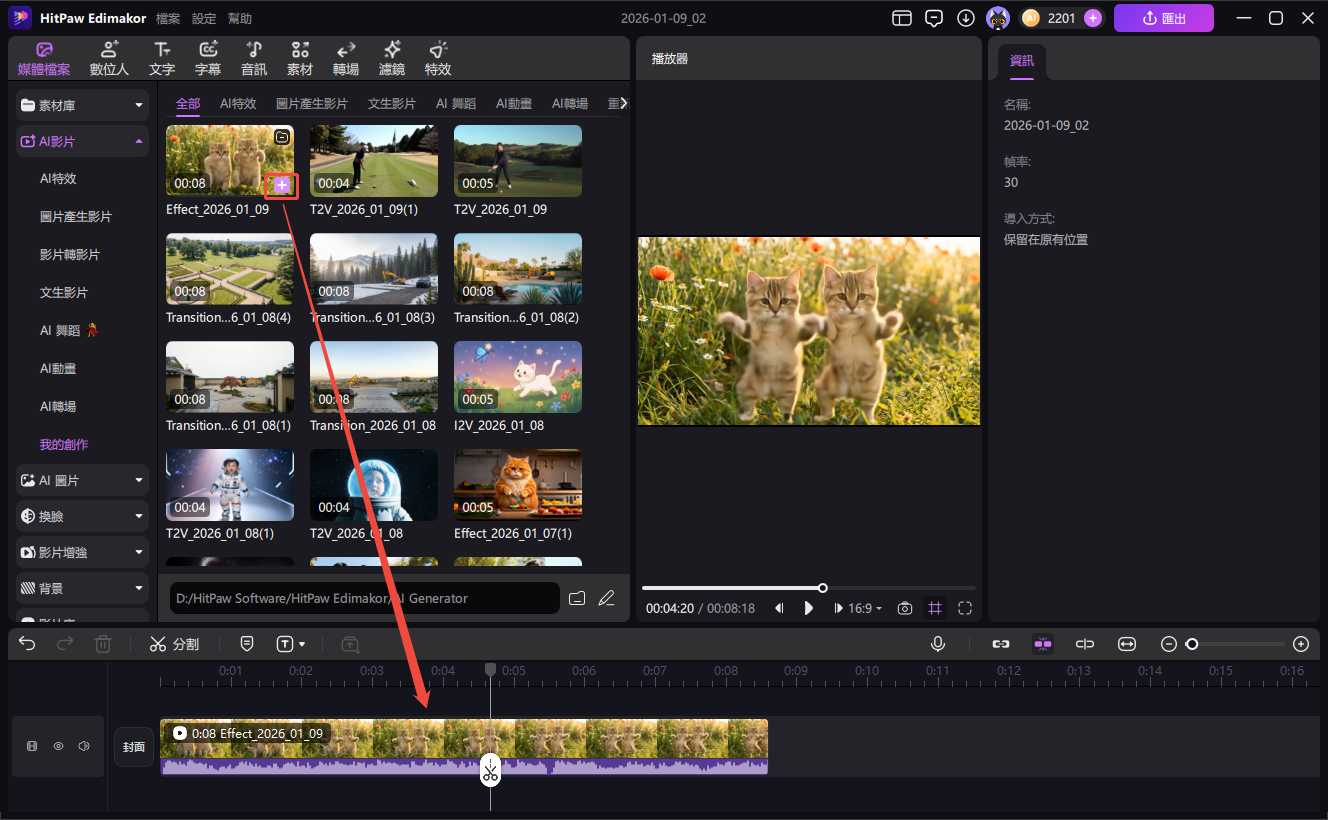Open the folder icon beside the file path

click(x=577, y=598)
